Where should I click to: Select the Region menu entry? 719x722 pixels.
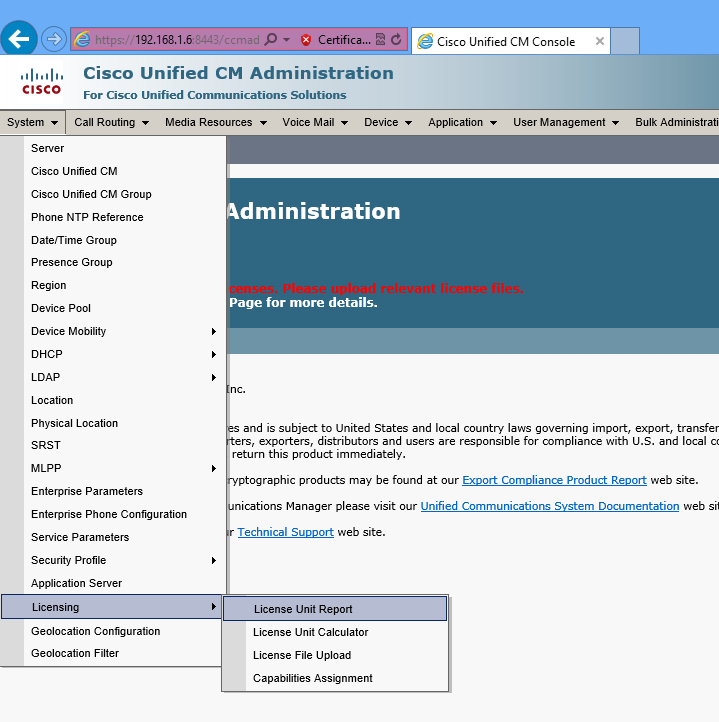113,285
